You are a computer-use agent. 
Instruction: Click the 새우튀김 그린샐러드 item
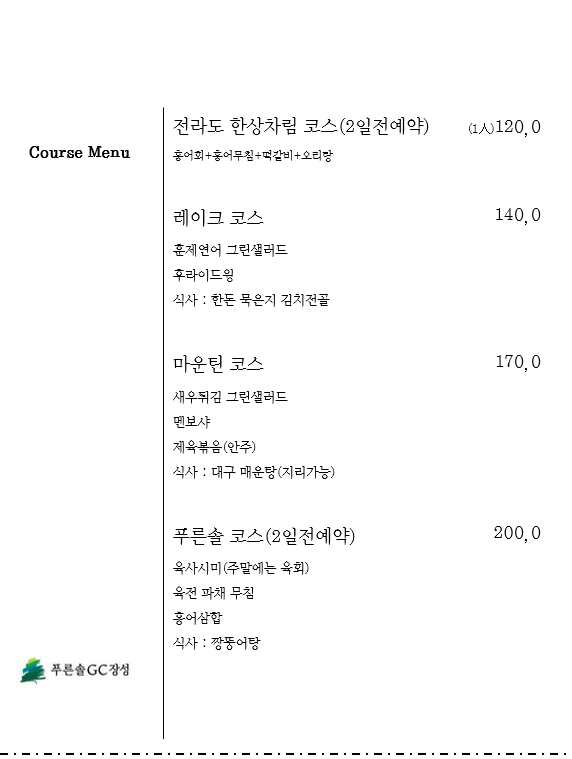[x=230, y=397]
